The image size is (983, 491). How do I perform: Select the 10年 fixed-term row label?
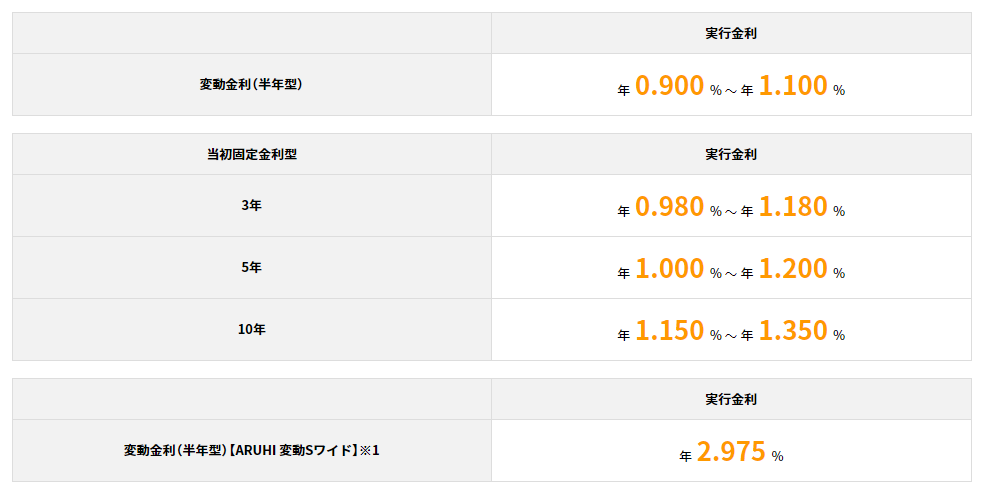pos(251,329)
